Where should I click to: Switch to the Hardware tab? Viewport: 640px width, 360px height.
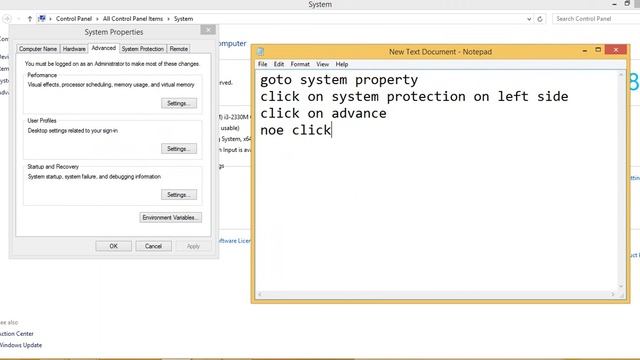[x=74, y=49]
